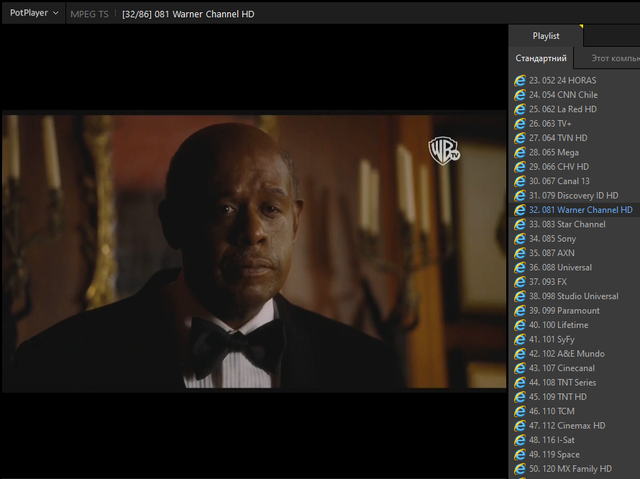This screenshot has width=640, height=479.
Task: Click icon beside 34. 085 Sony
Action: pos(520,239)
